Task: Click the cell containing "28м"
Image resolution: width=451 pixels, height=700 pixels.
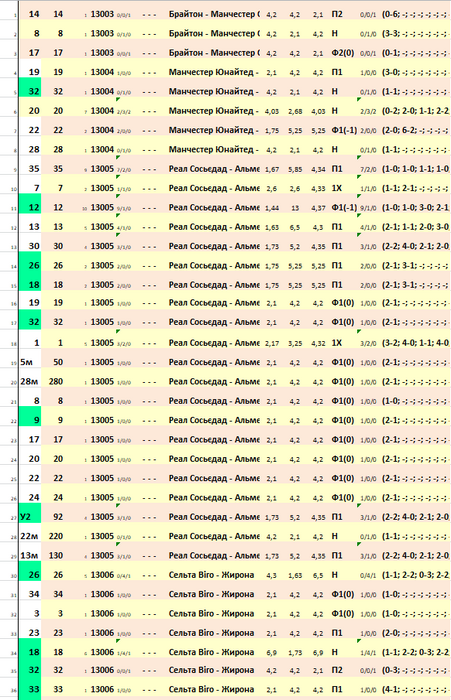Action: (30, 381)
